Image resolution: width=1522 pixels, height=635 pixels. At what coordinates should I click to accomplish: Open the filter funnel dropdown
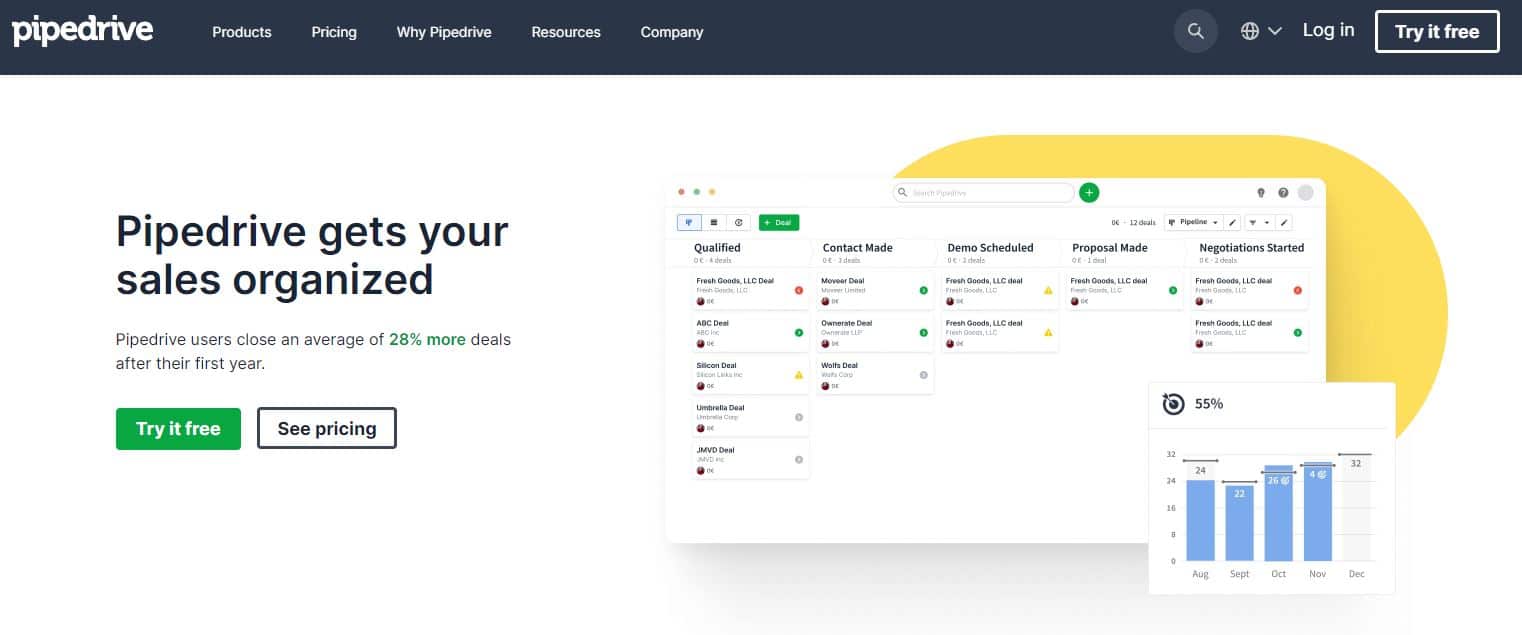(x=1259, y=222)
